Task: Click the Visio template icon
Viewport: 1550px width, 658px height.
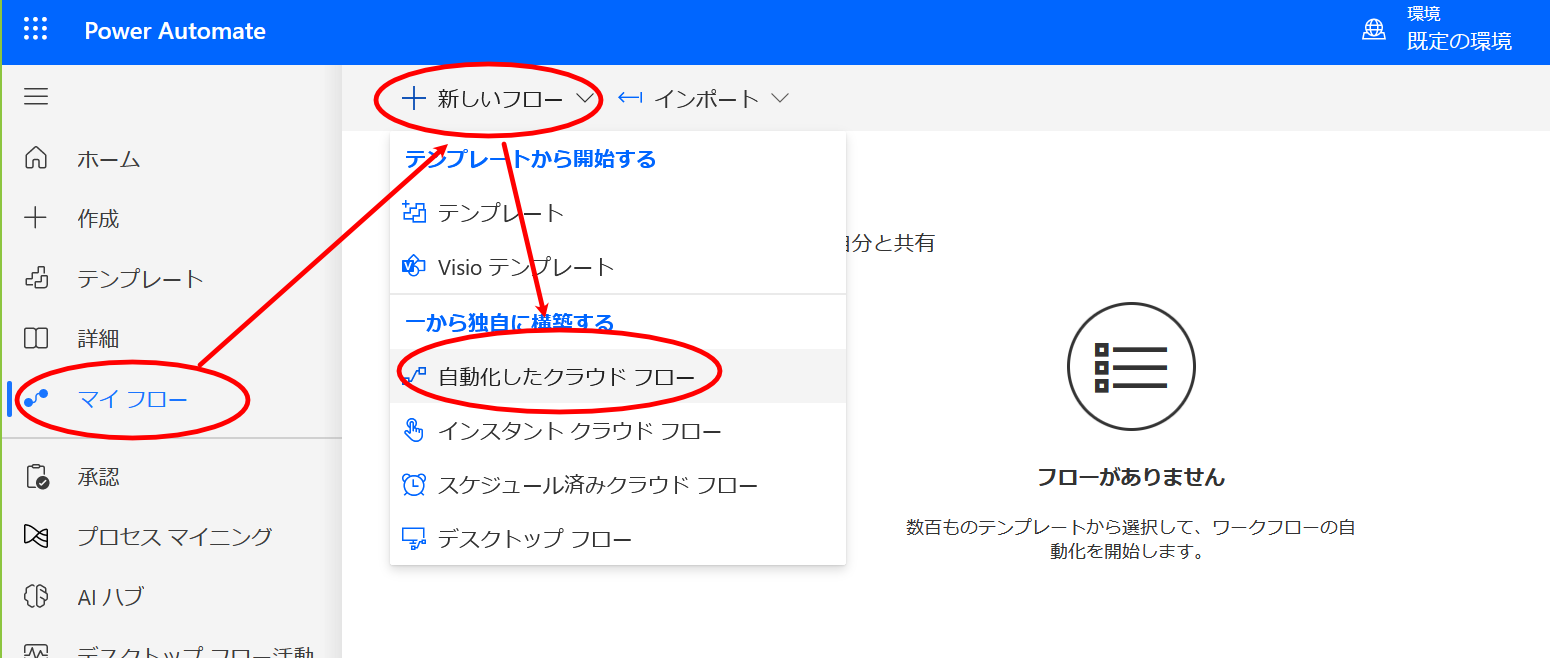Action: point(414,266)
